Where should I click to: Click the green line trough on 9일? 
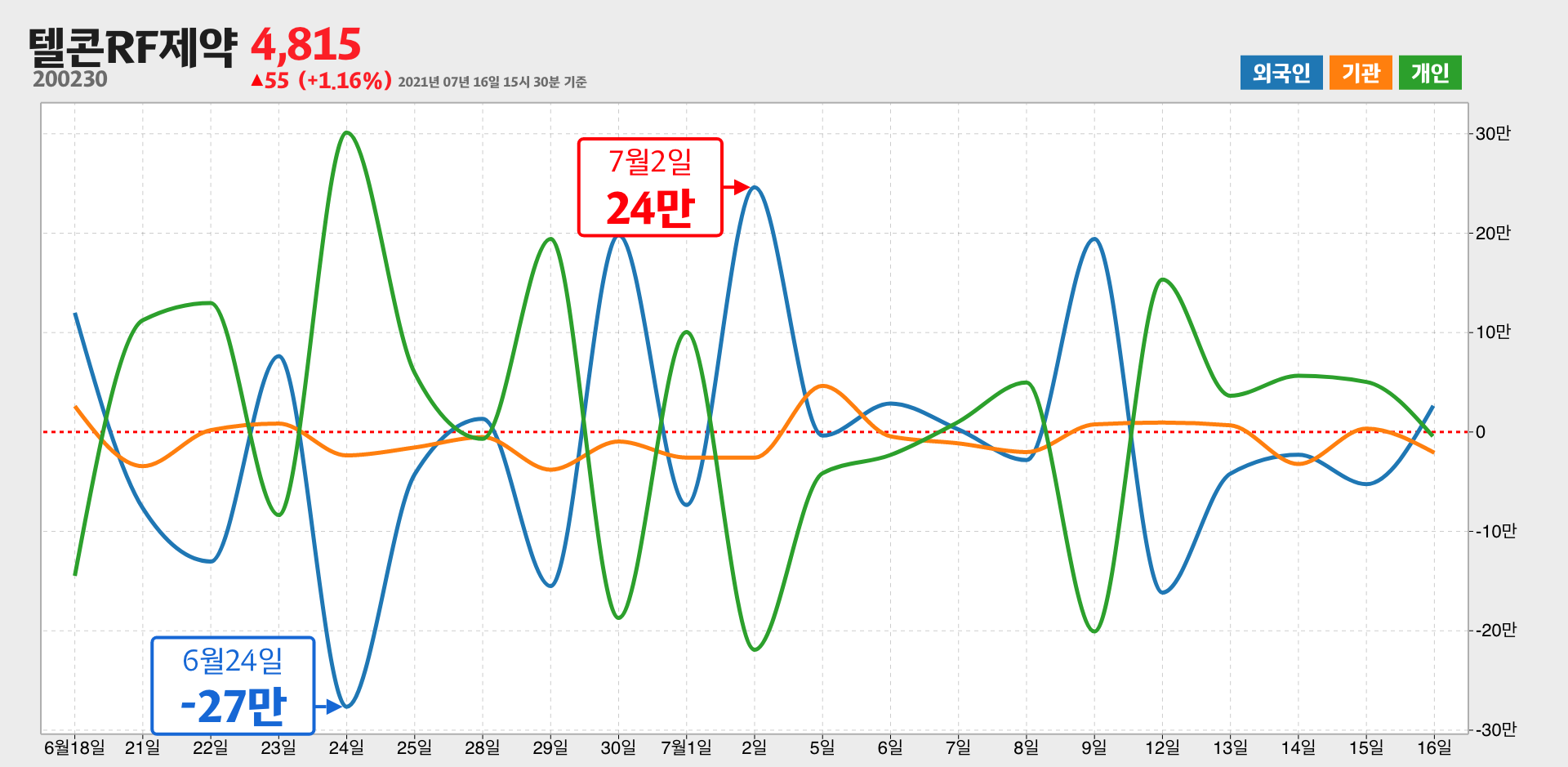click(x=1094, y=631)
